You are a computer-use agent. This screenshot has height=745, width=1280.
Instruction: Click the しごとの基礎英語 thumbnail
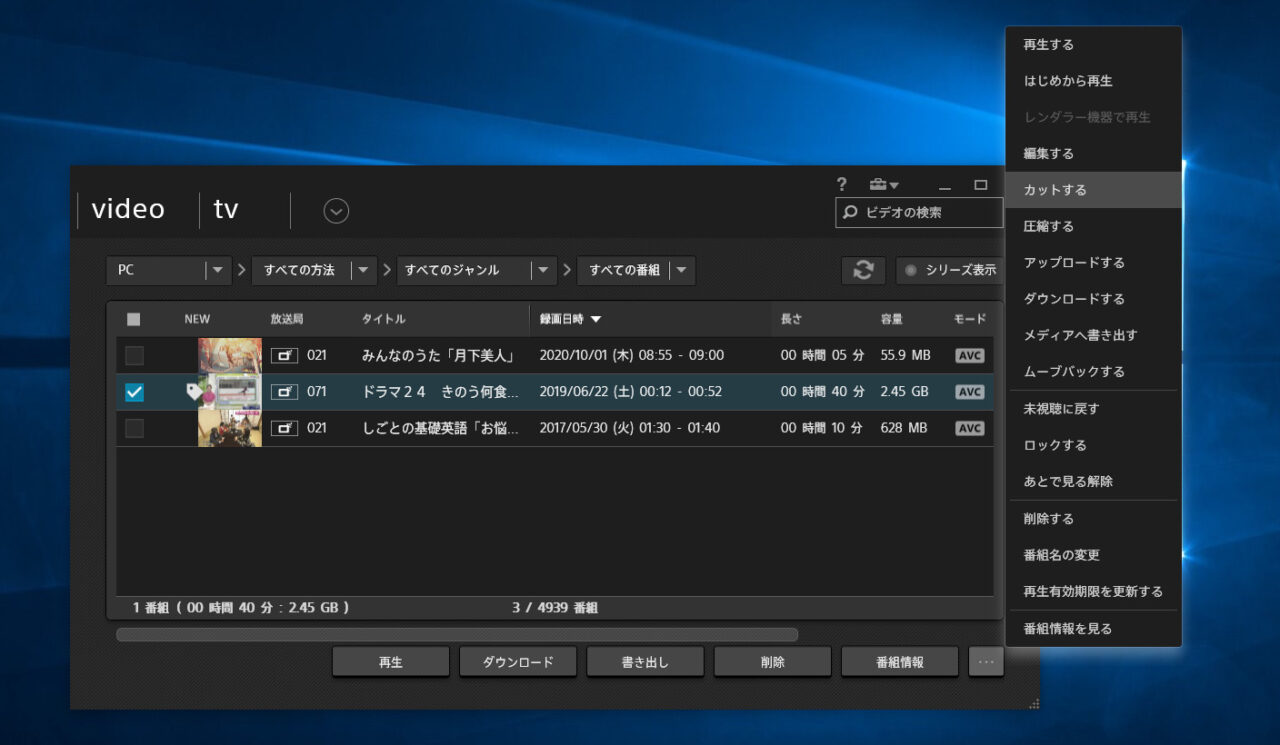(x=229, y=428)
